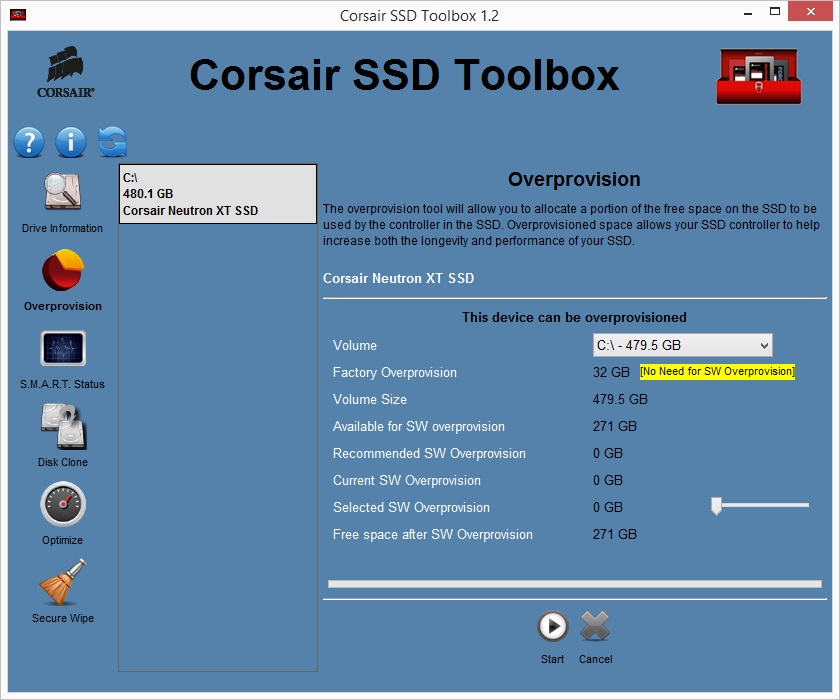The height and width of the screenshot is (700, 840).
Task: Click the Recommended SW Overprovision 0 GB value
Action: [x=608, y=453]
